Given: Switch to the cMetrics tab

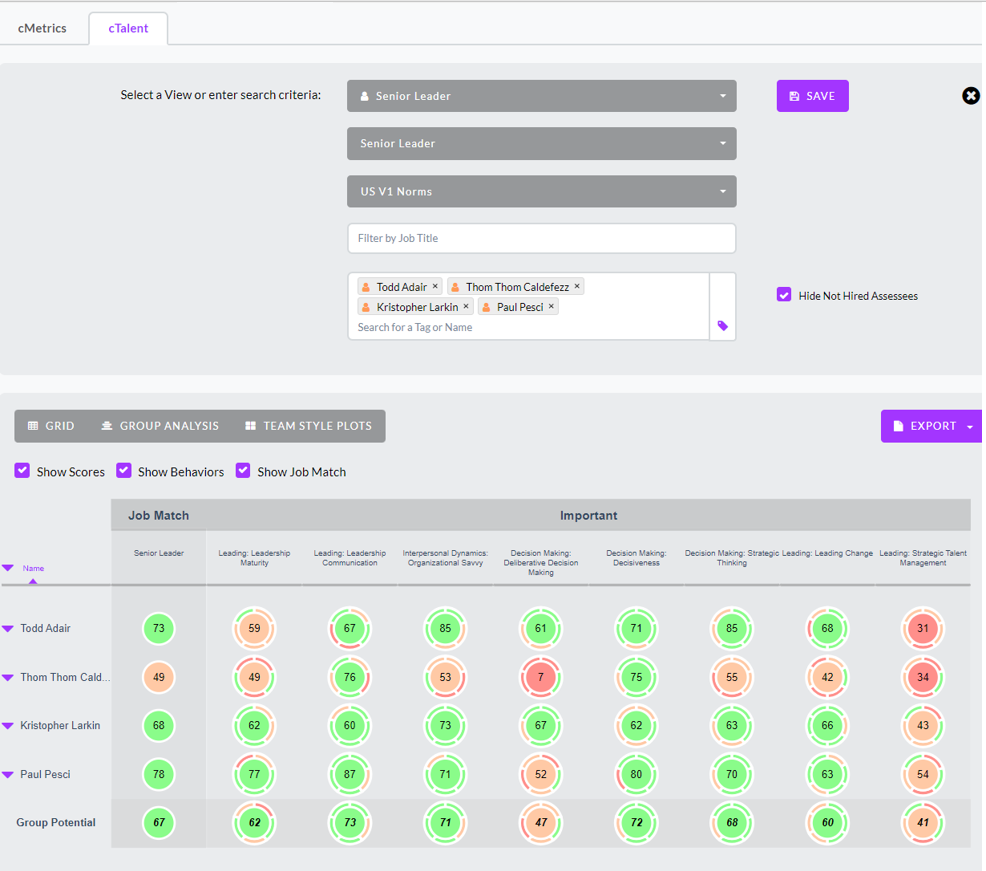Looking at the screenshot, I should point(44,28).
